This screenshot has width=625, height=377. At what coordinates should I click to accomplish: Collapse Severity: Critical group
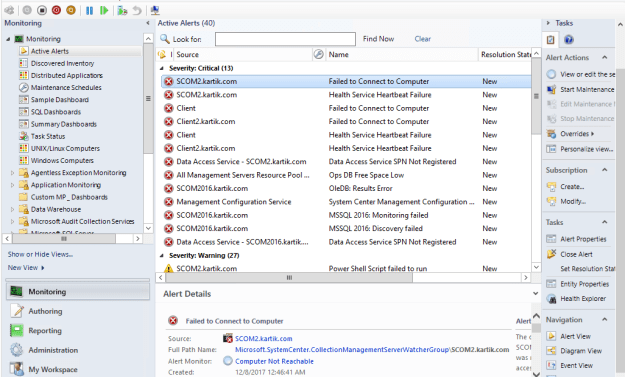(x=162, y=69)
